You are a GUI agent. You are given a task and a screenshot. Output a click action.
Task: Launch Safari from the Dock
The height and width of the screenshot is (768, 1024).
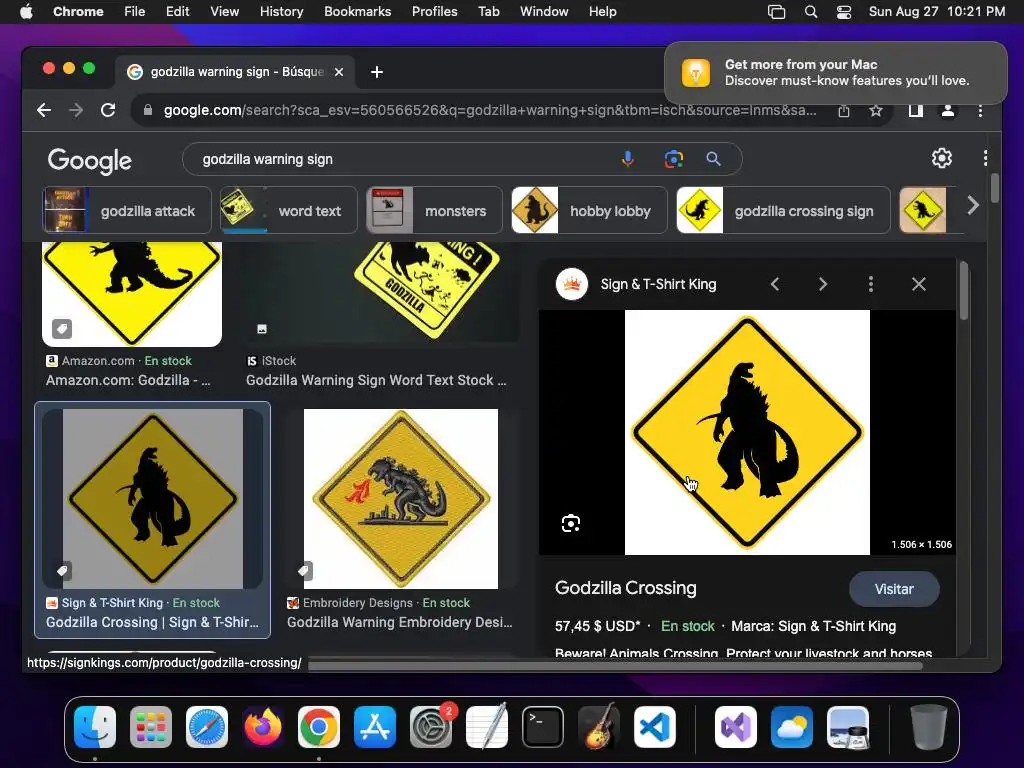tap(207, 727)
